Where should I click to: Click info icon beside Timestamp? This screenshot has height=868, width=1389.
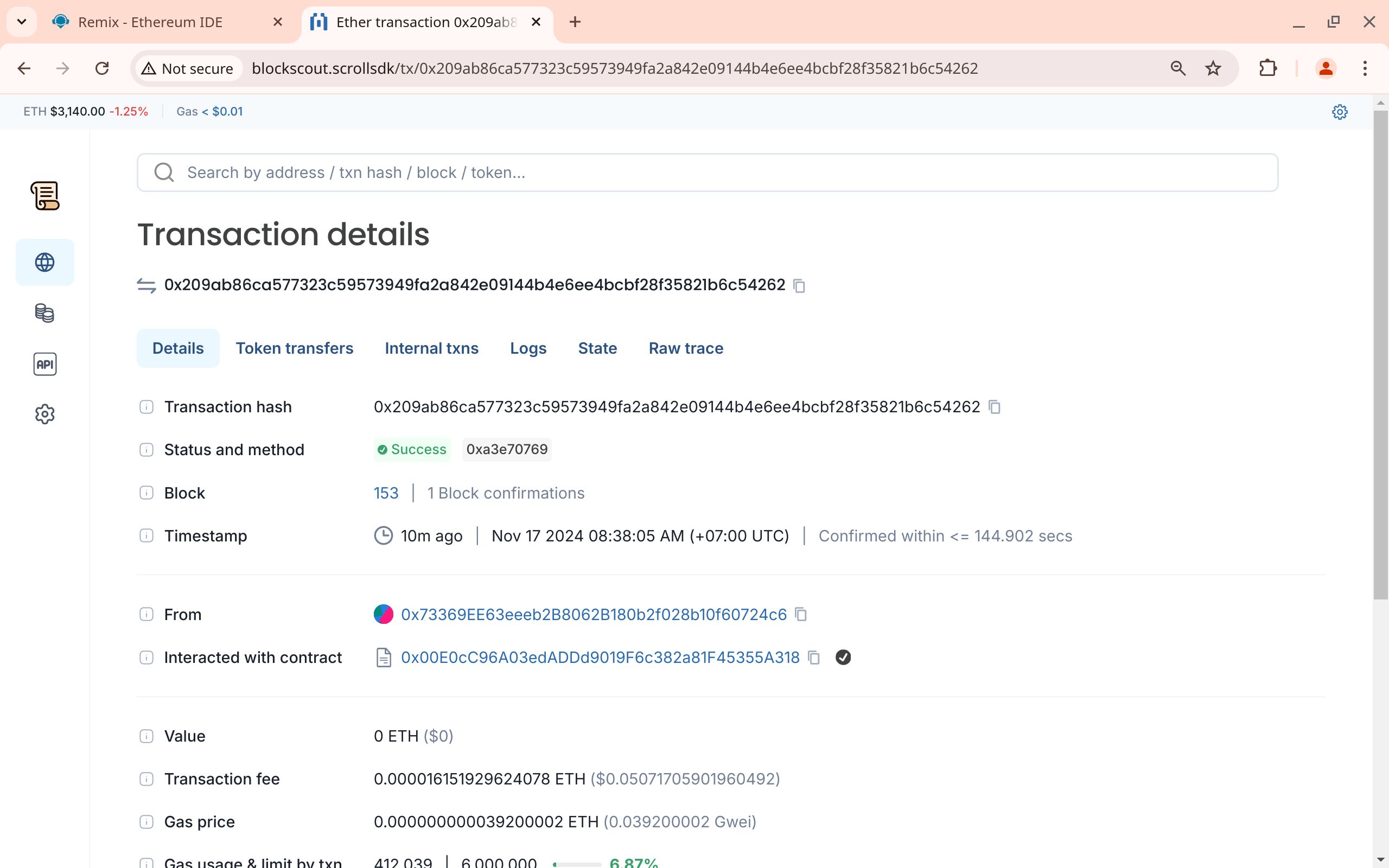146,535
